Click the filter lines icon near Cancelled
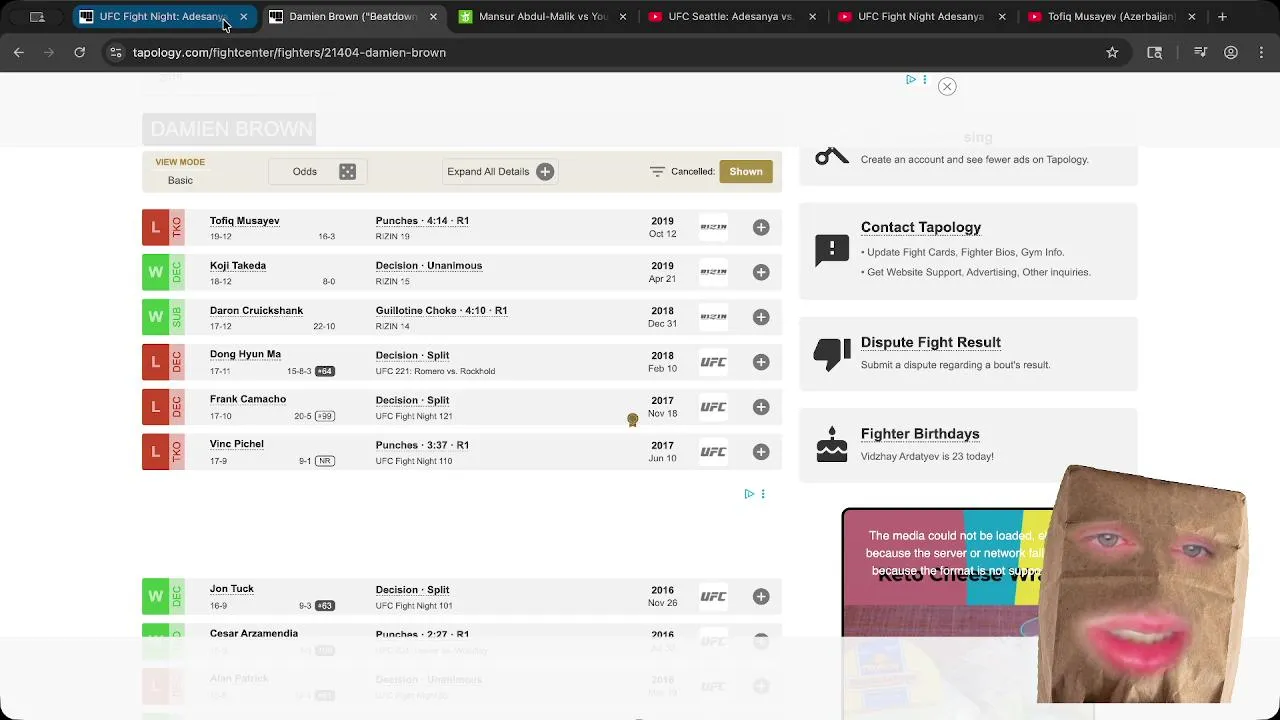 [657, 171]
